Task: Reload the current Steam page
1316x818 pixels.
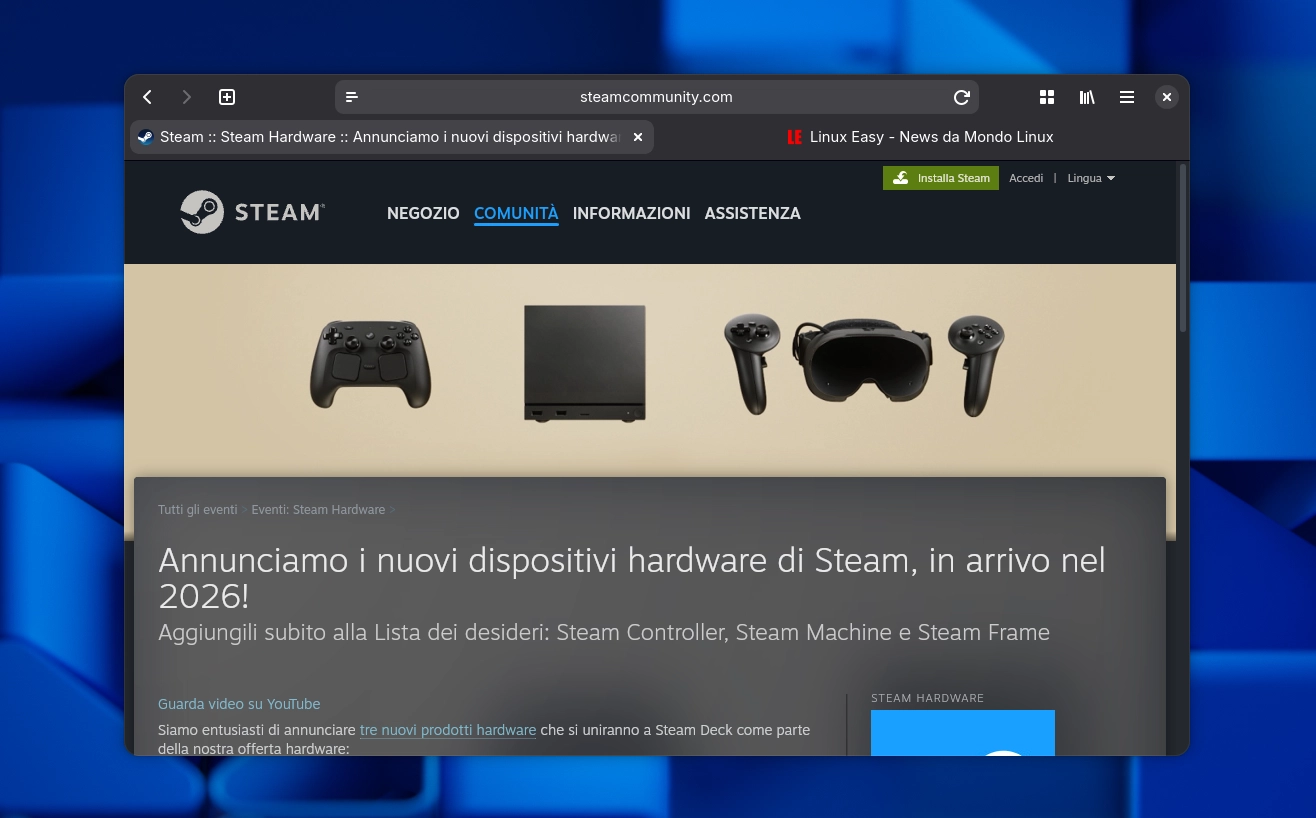Action: coord(961,97)
